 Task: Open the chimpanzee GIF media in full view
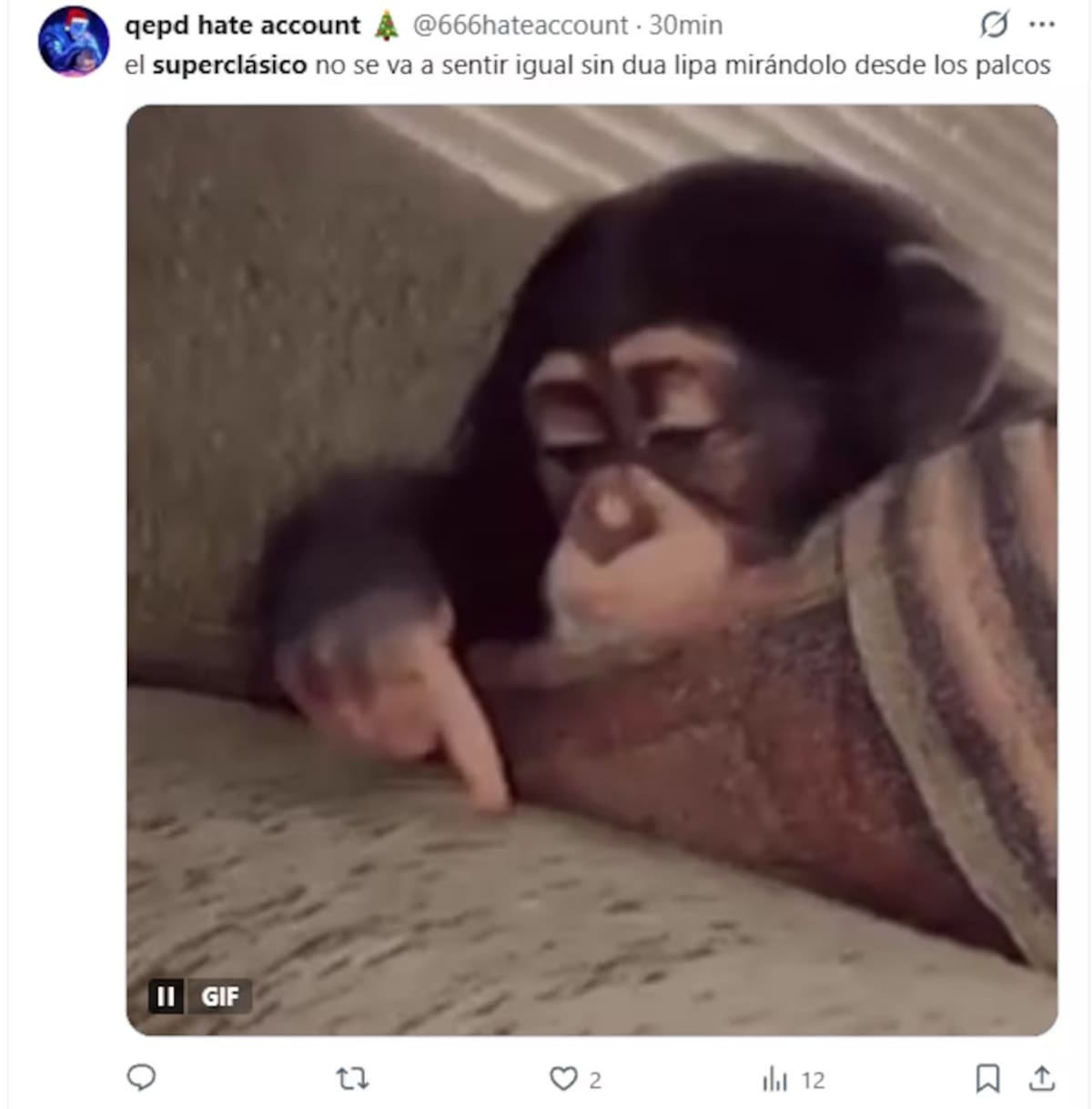click(591, 570)
